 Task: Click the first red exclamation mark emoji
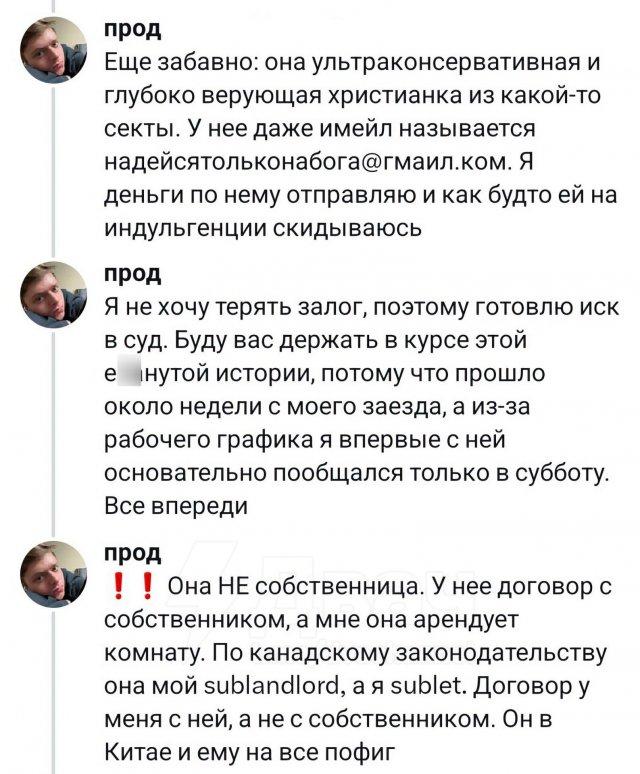[123, 587]
